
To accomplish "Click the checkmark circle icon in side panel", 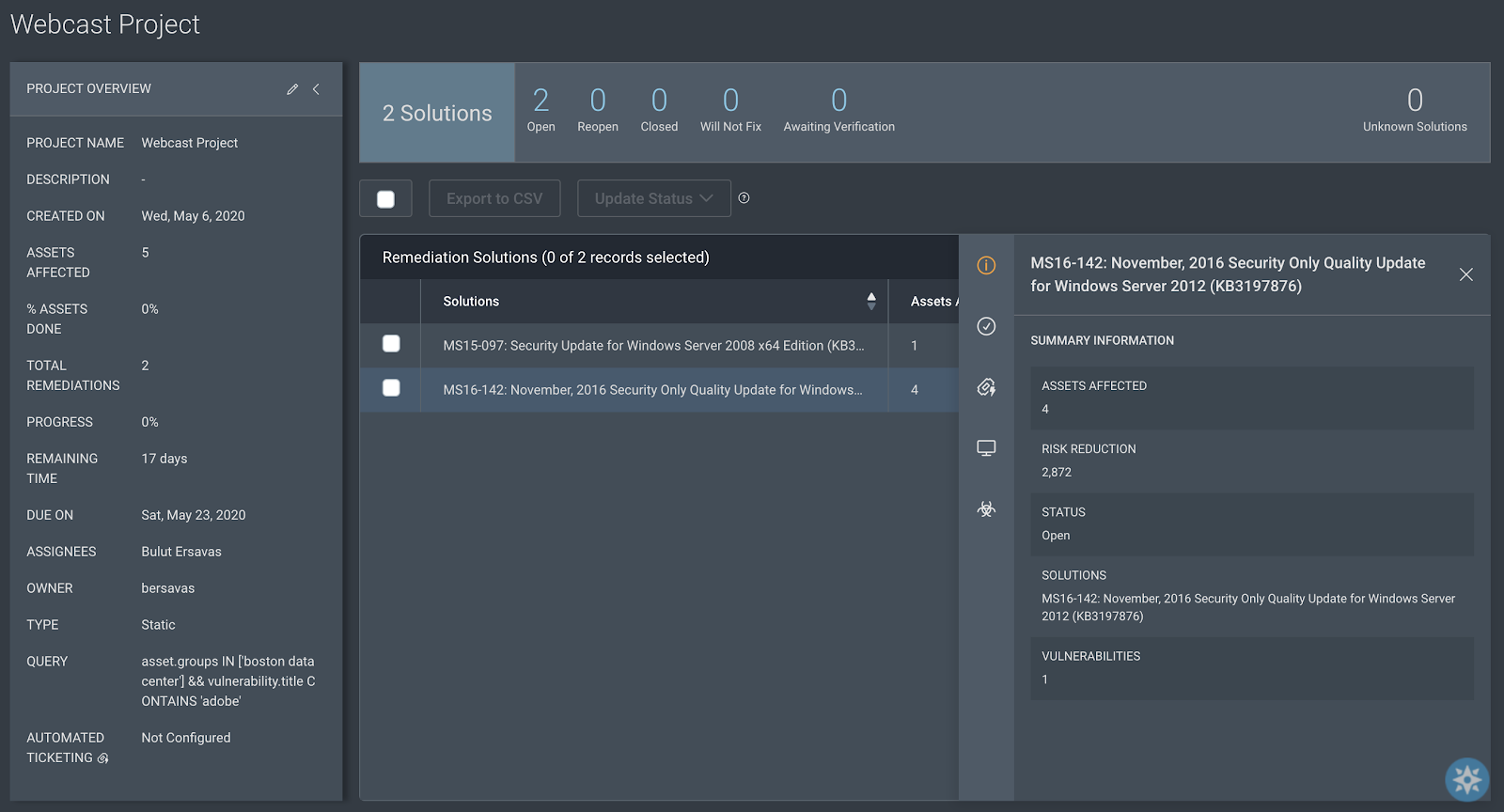I will (986, 326).
